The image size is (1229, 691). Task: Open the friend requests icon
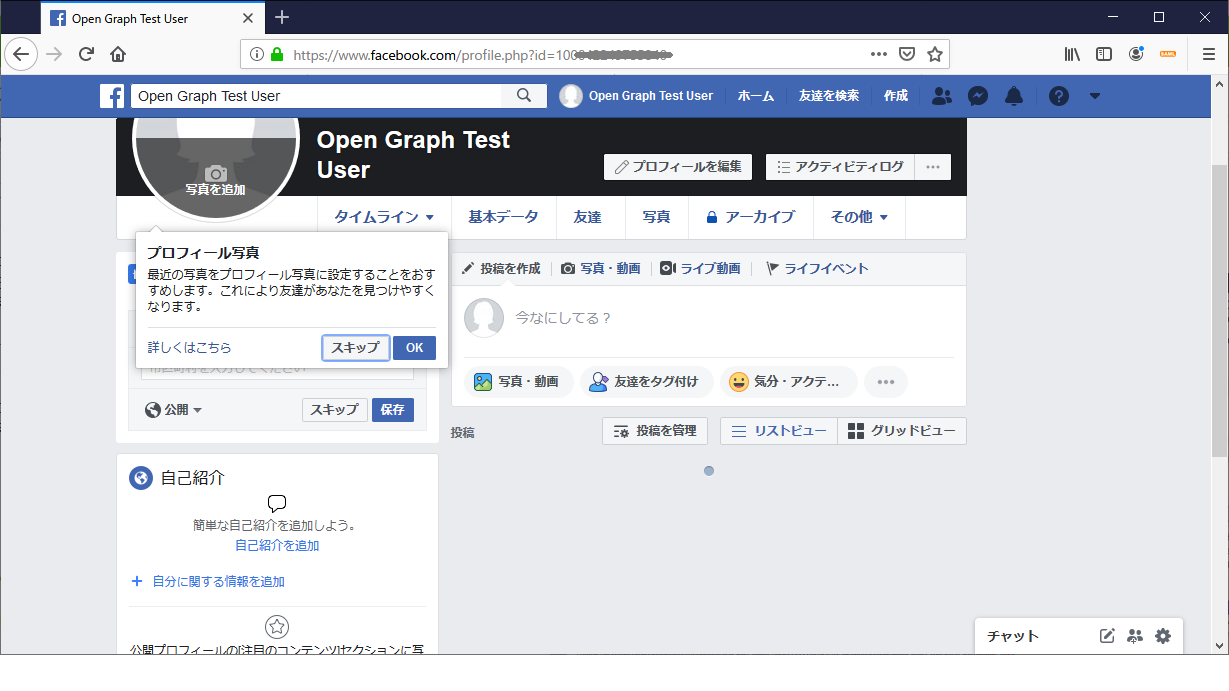tap(941, 95)
